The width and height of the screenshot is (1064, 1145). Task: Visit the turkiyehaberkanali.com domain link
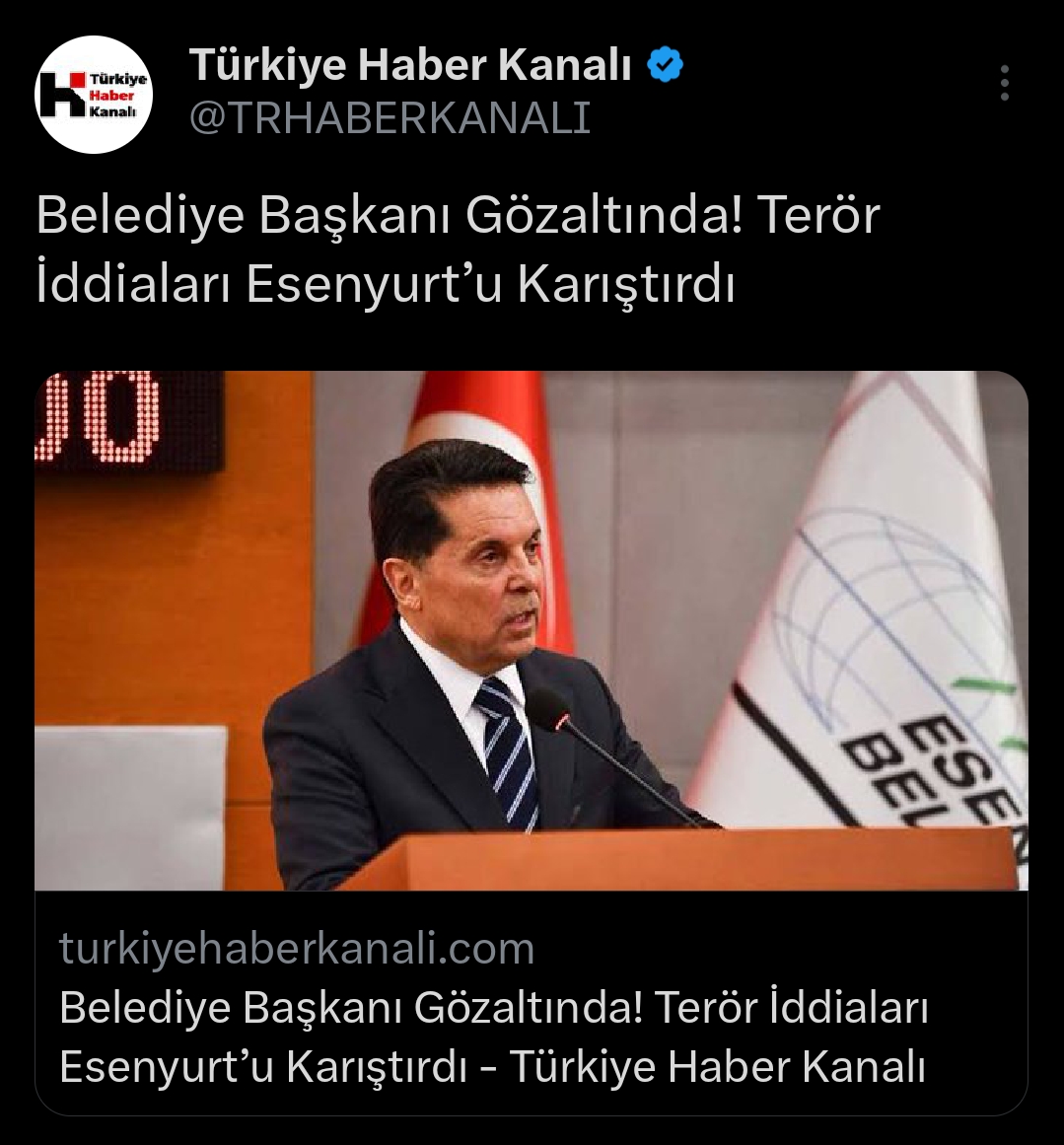(x=297, y=949)
